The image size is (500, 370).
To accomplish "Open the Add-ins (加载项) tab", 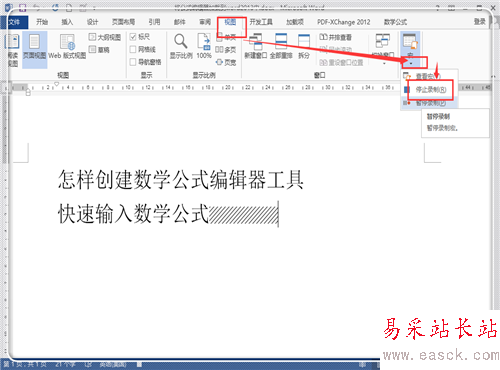I will tap(295, 22).
